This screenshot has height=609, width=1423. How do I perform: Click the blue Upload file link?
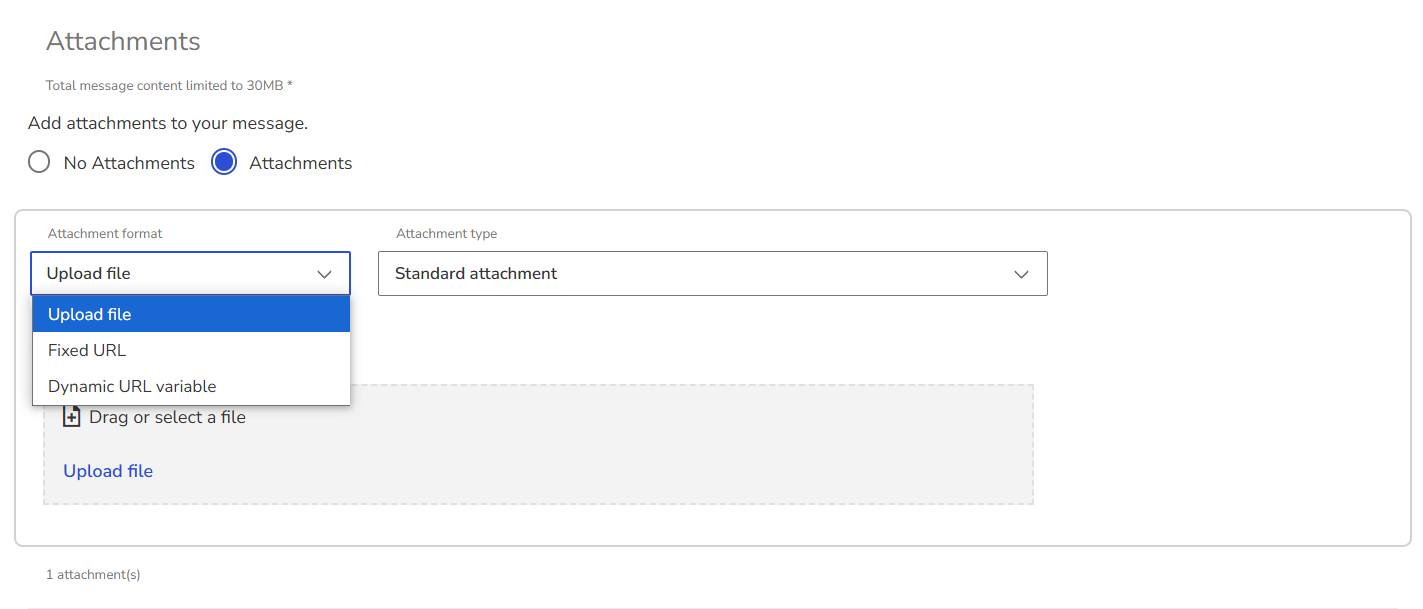(x=108, y=471)
